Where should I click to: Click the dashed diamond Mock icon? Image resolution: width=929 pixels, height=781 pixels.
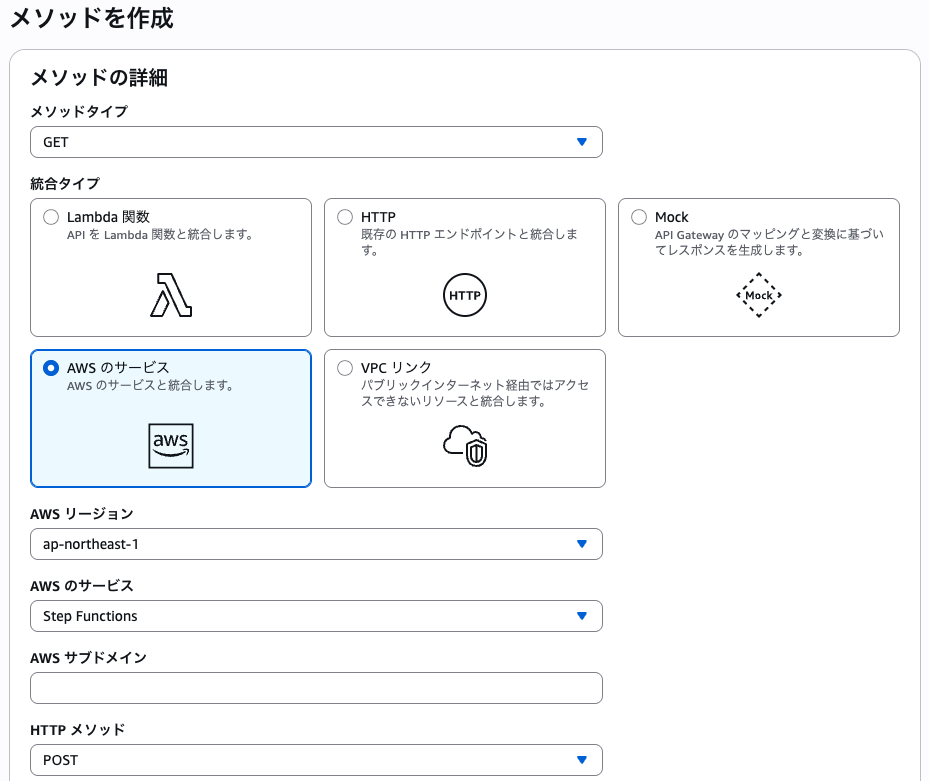click(x=759, y=295)
